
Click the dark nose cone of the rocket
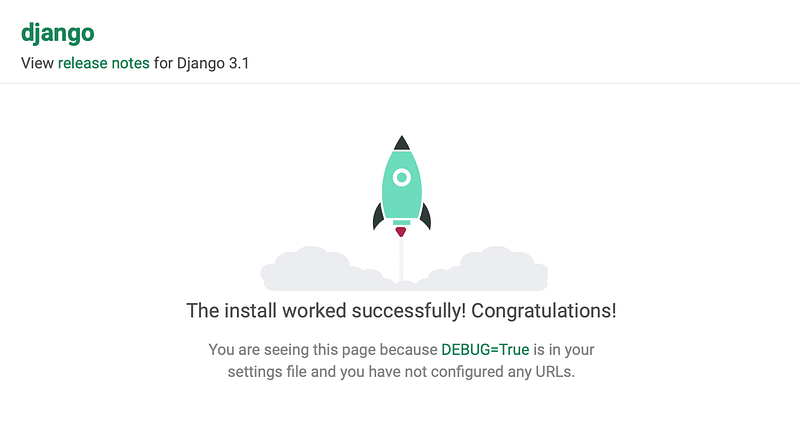[402, 143]
